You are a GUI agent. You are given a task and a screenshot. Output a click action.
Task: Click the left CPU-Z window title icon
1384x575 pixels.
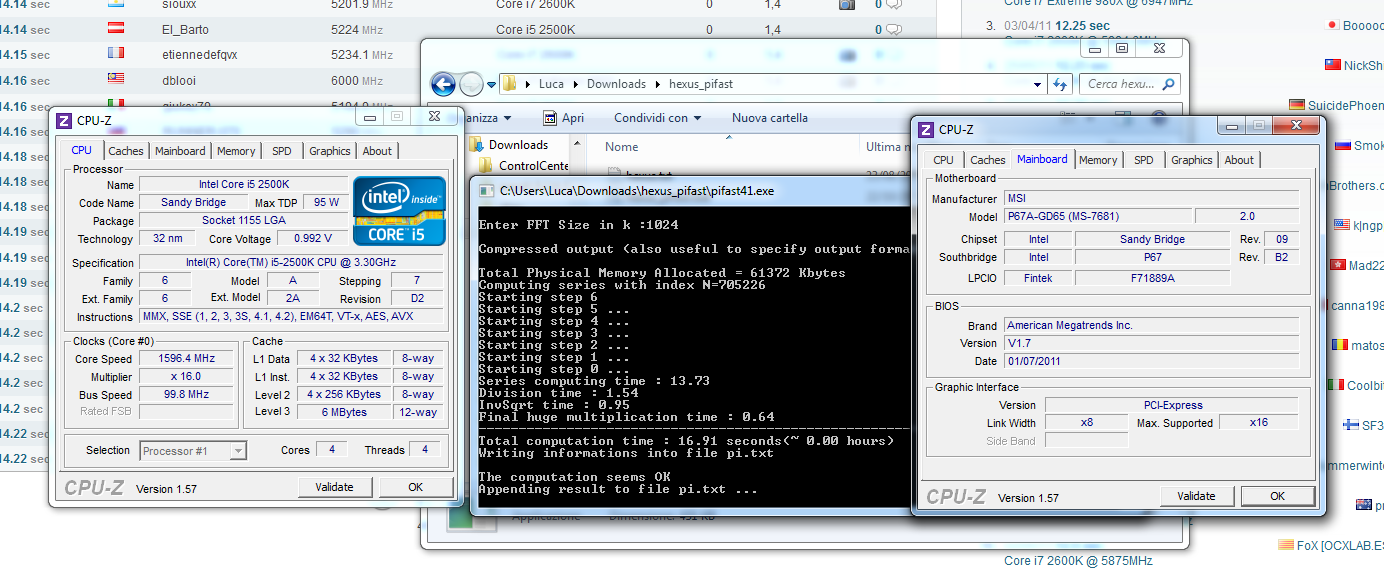pos(64,120)
